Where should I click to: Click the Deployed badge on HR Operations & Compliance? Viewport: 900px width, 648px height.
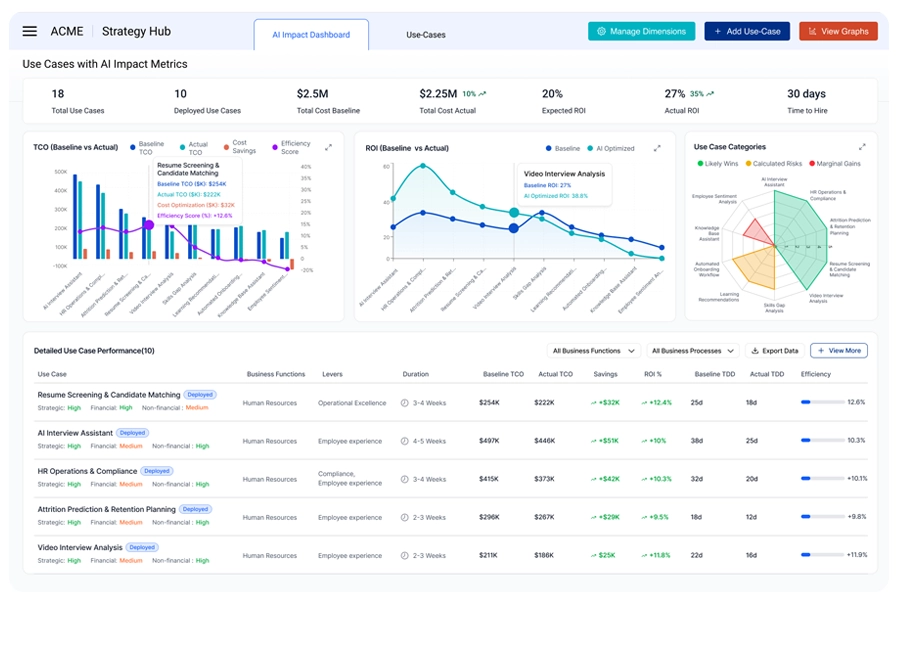click(x=156, y=470)
